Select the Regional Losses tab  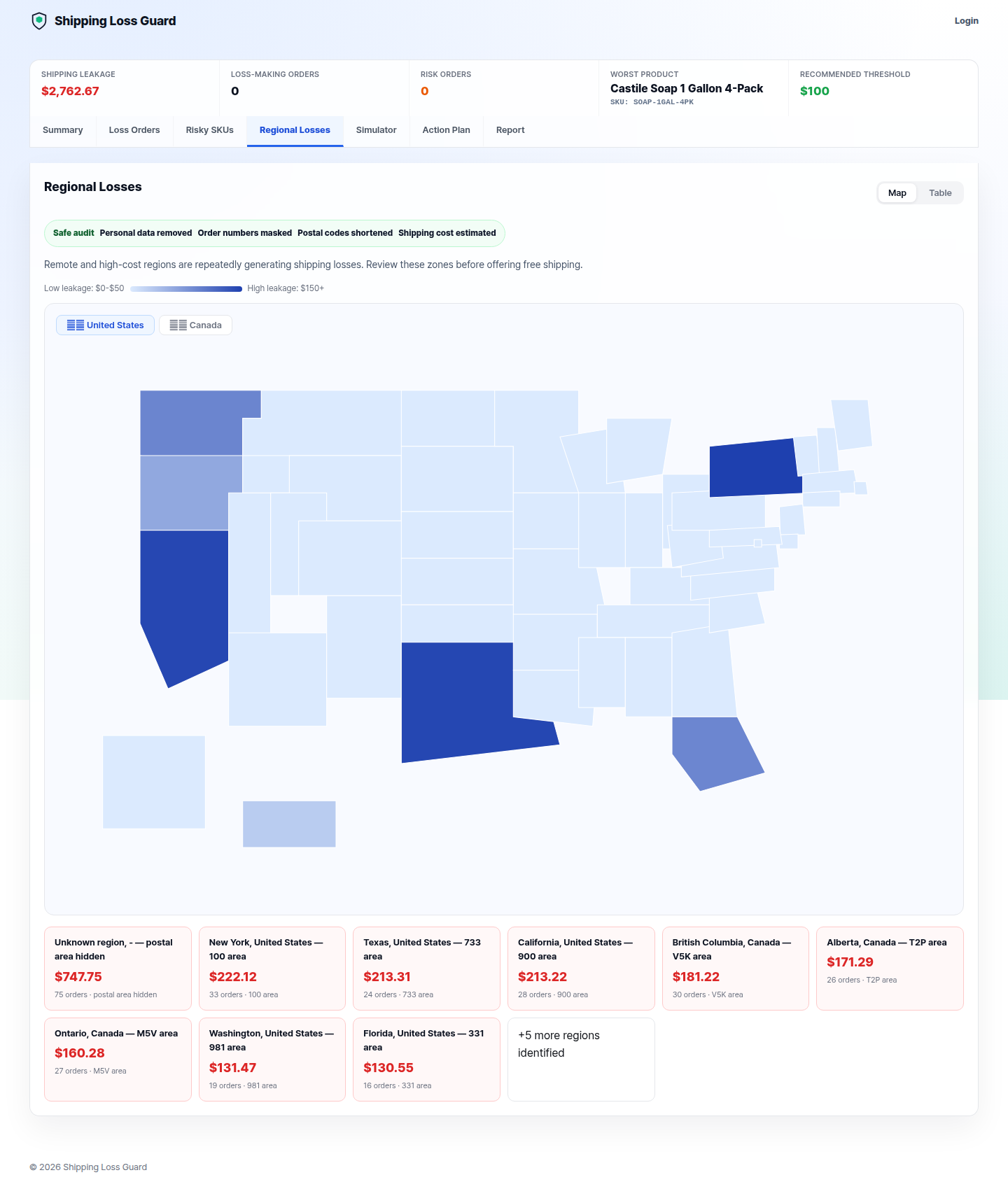295,130
